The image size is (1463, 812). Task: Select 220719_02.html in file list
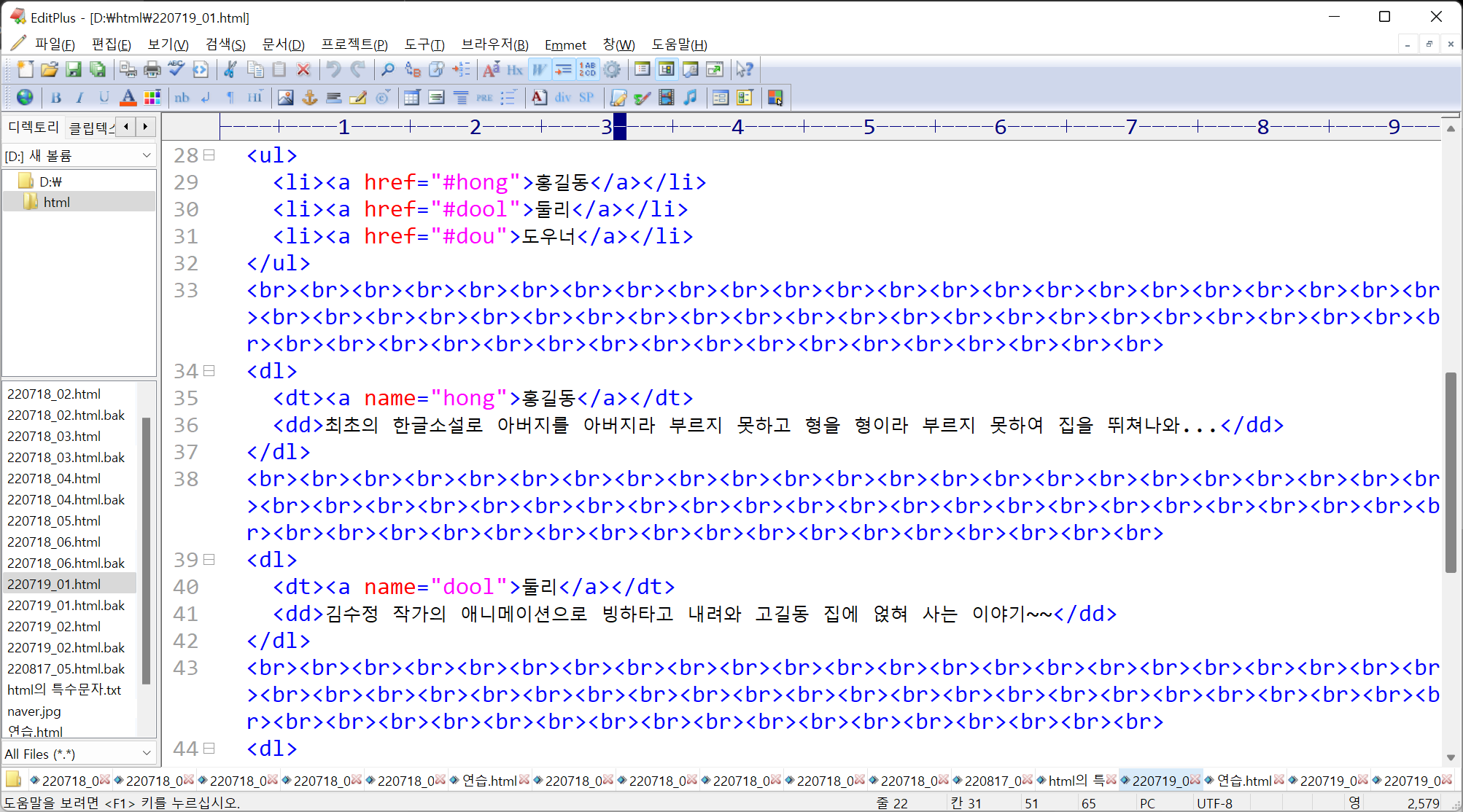point(54,626)
